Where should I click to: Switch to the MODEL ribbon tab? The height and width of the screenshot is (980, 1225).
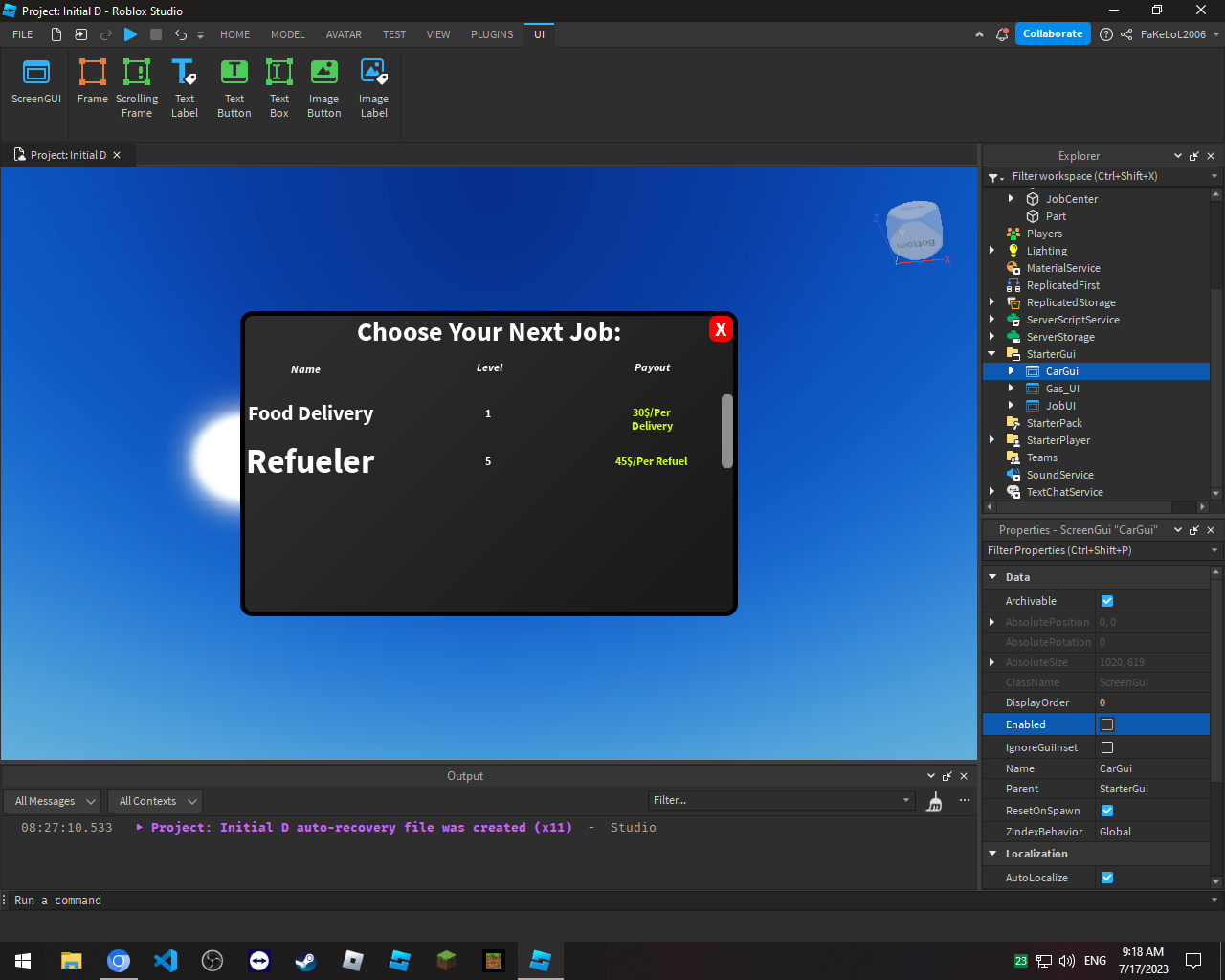point(288,34)
